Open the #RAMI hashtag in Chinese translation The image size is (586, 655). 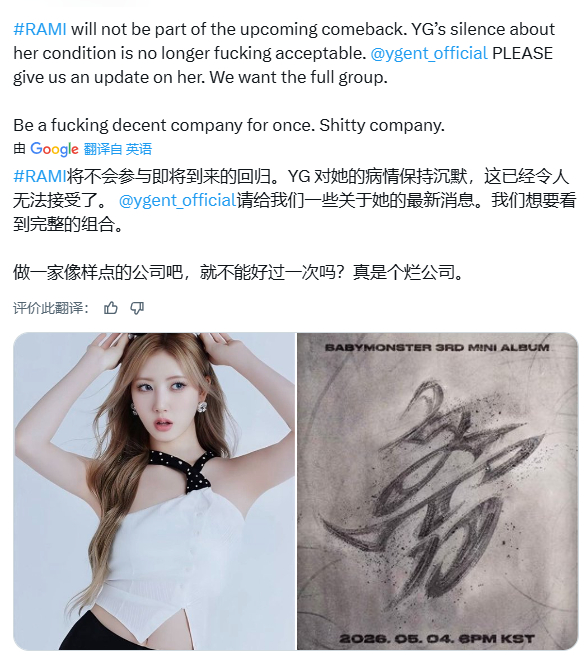[40, 176]
